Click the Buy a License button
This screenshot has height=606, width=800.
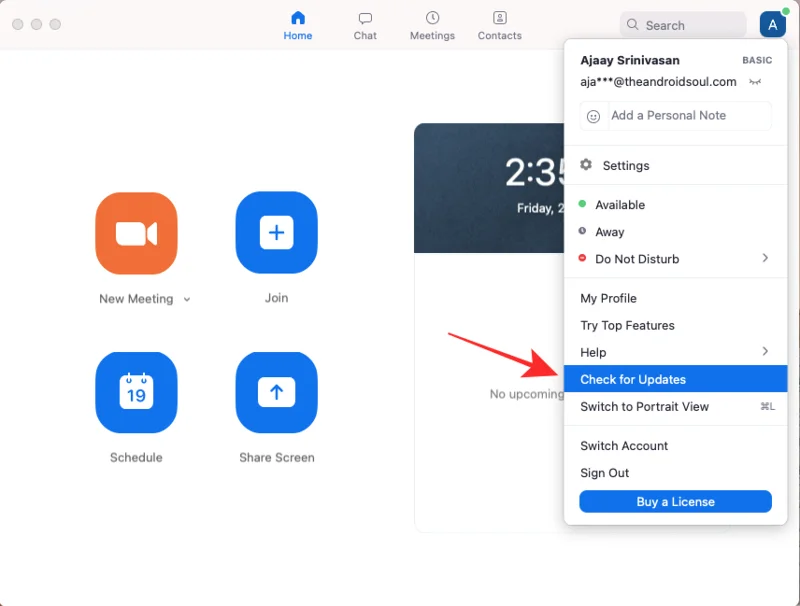675,502
